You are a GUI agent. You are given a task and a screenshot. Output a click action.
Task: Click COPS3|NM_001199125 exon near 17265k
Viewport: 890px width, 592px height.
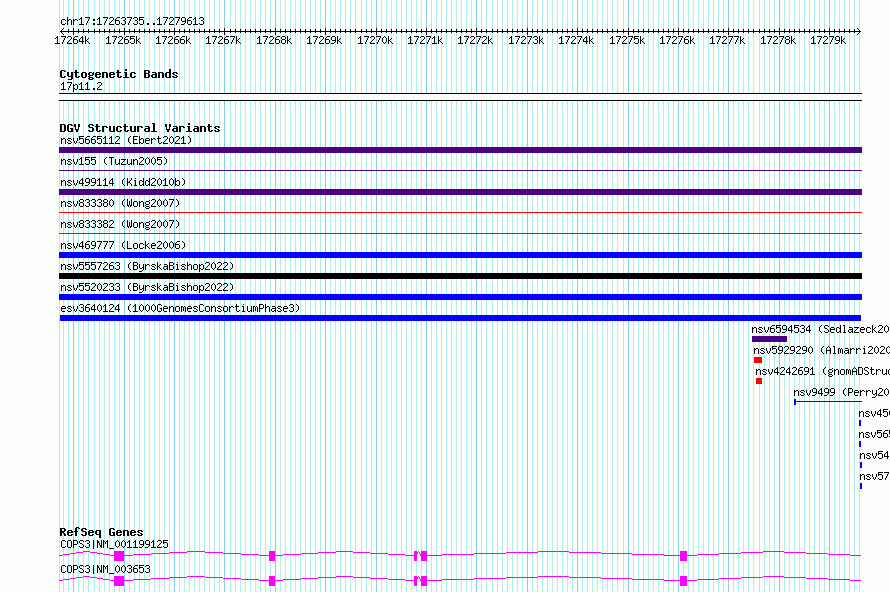119,556
